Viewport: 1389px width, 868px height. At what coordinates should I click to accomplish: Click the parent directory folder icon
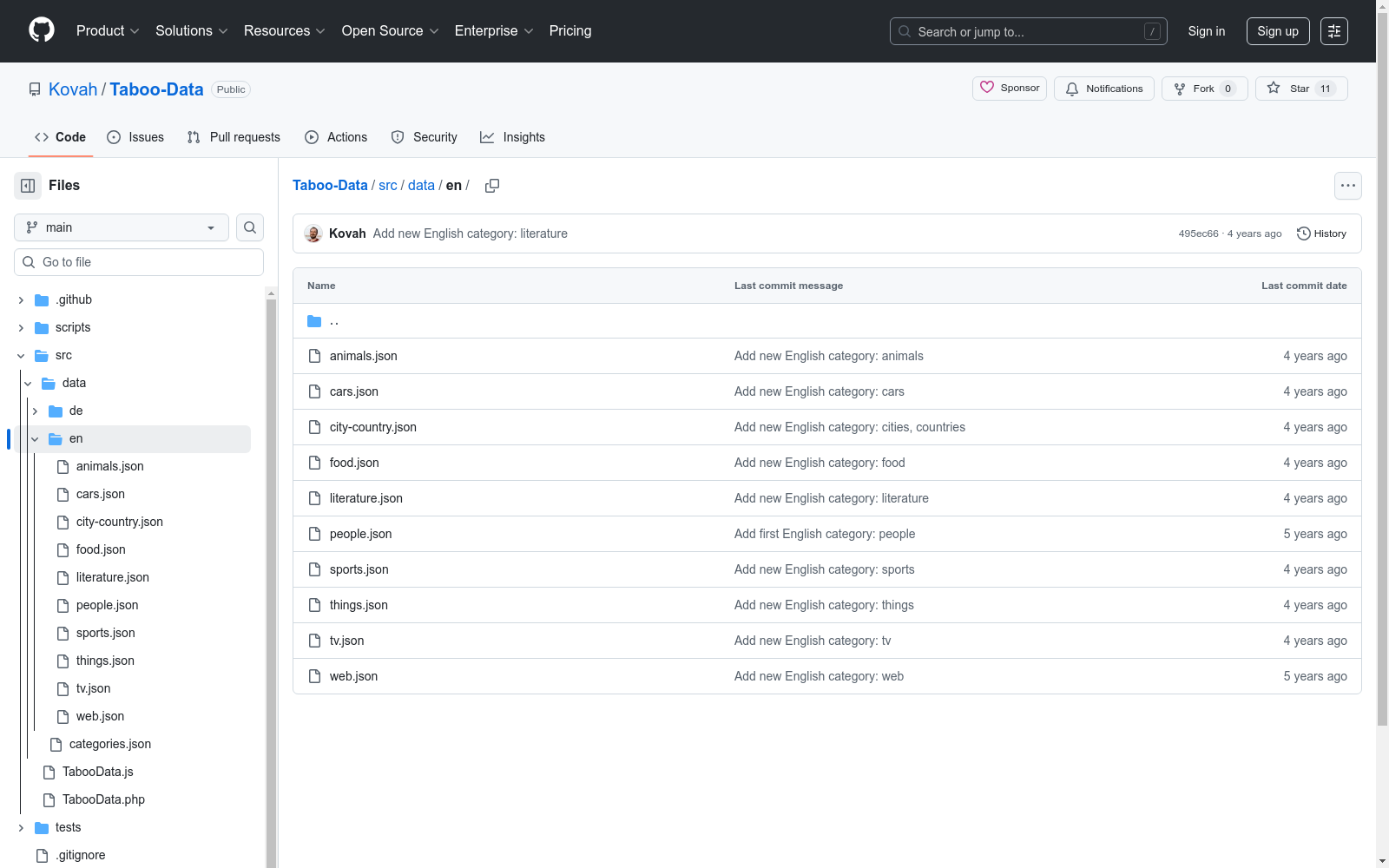pyautogui.click(x=314, y=321)
